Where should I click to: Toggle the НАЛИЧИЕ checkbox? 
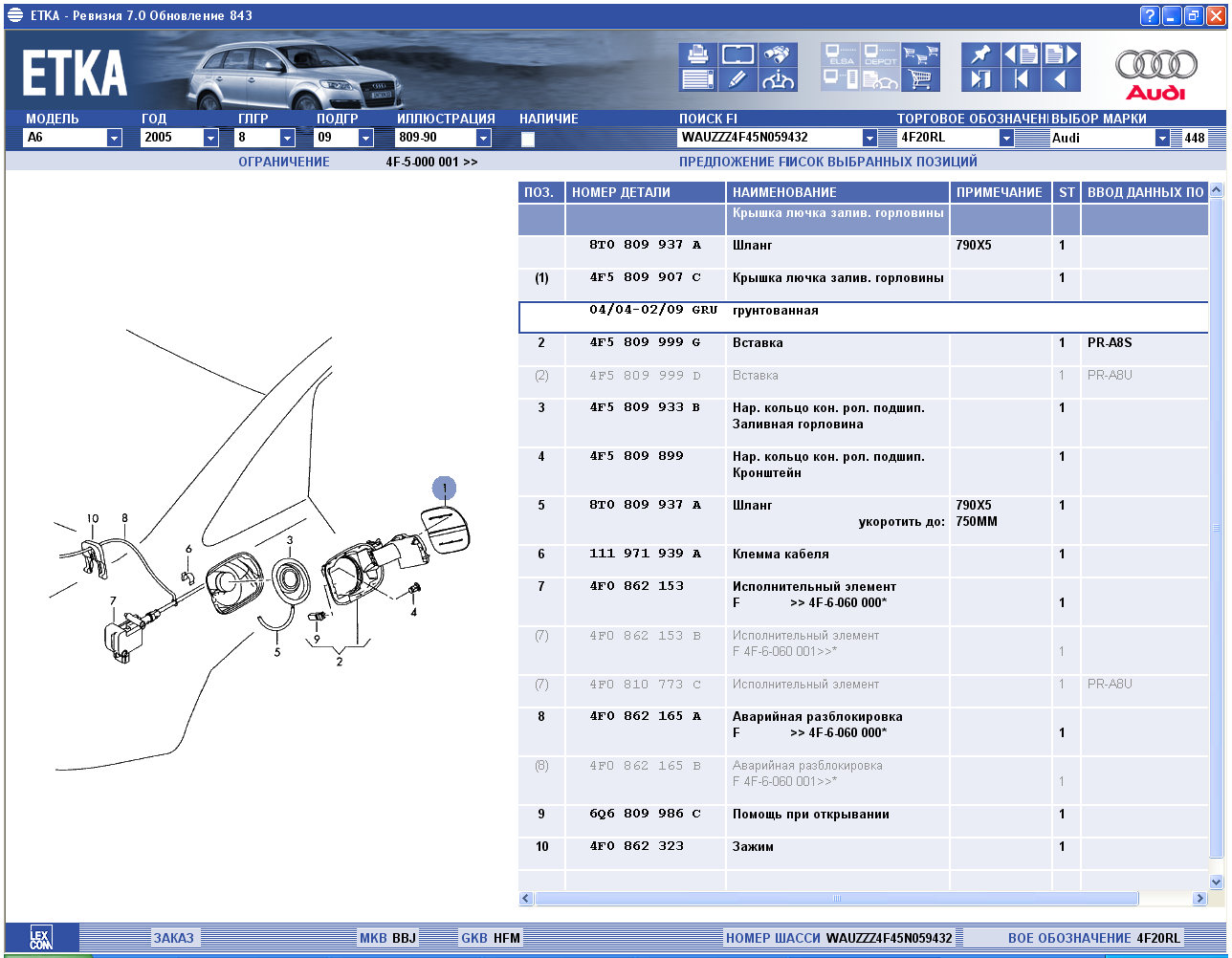click(528, 139)
